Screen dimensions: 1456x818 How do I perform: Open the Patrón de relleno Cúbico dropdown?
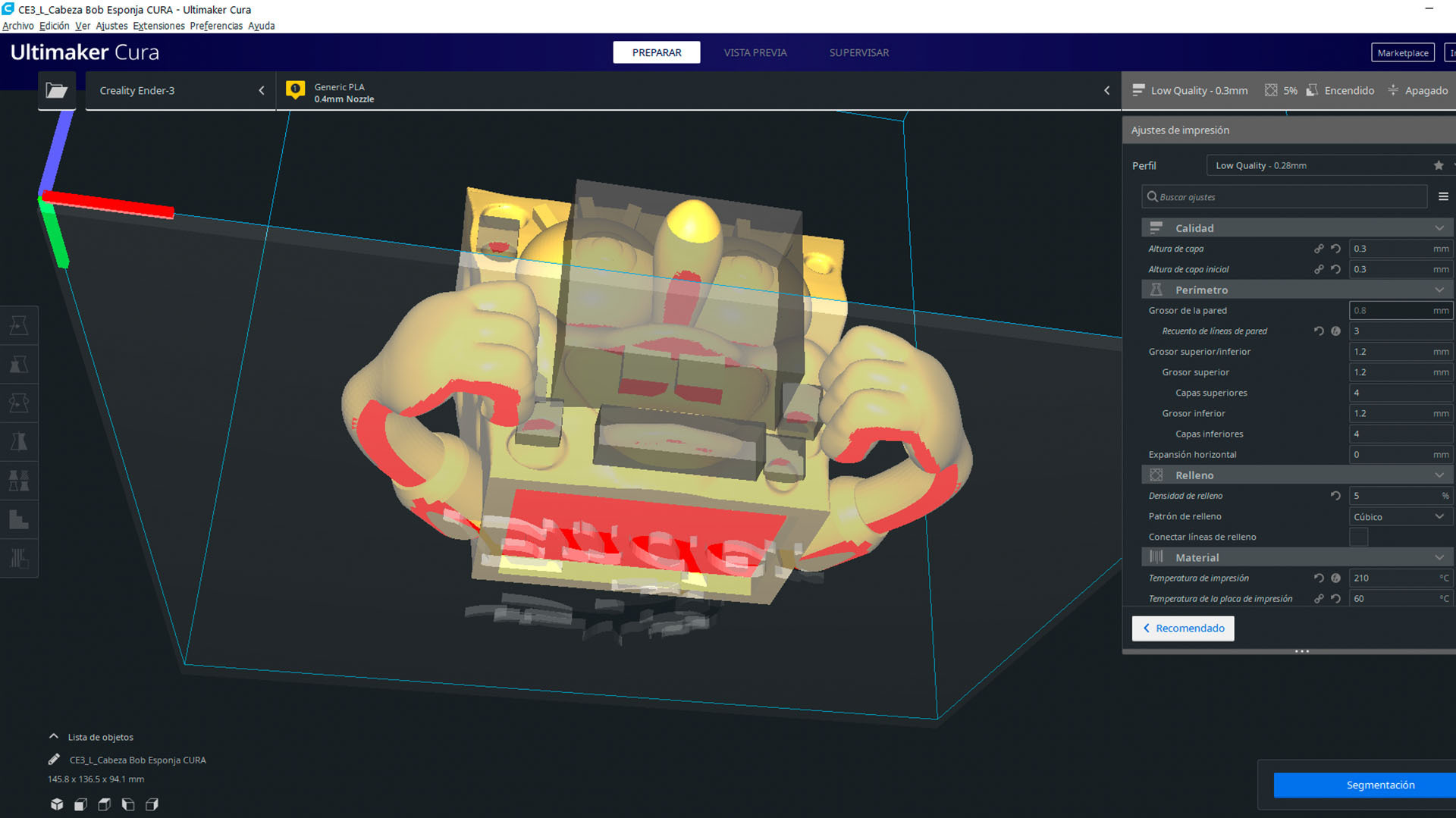(1400, 516)
